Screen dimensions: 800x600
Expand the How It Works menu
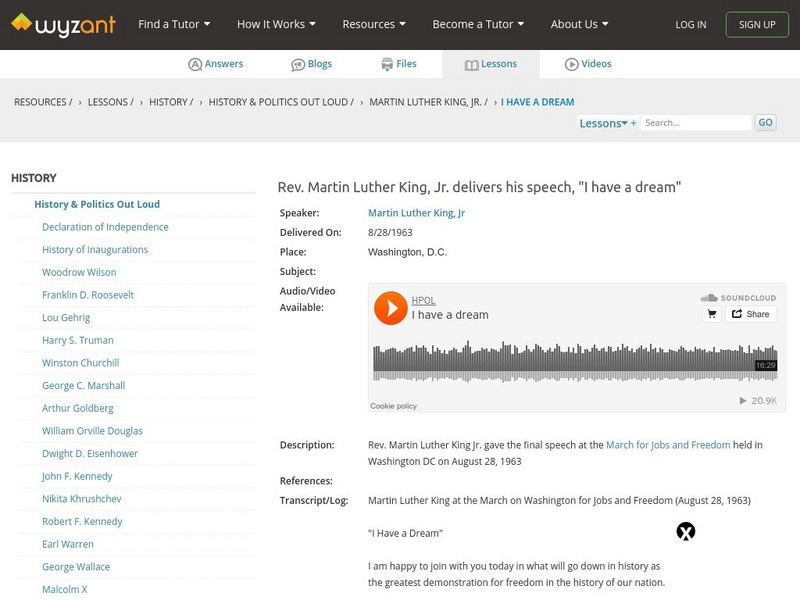pyautogui.click(x=276, y=24)
